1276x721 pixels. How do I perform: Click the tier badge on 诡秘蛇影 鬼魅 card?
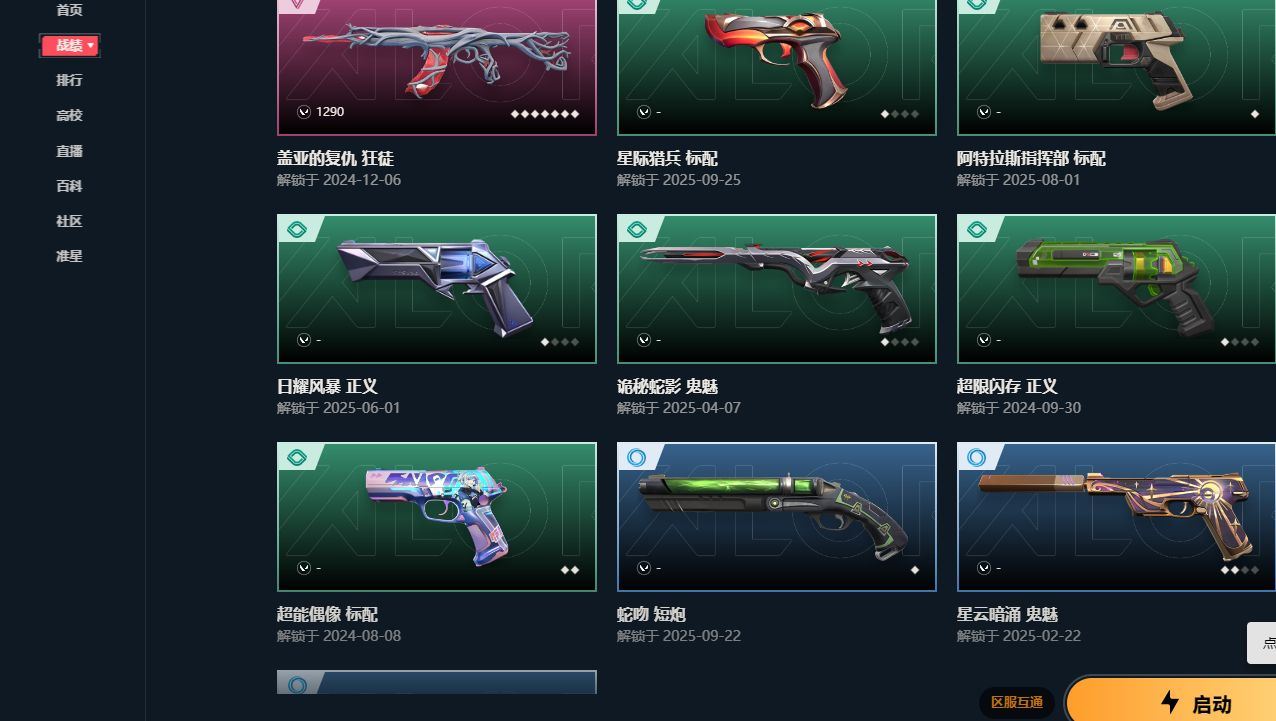[x=636, y=230]
